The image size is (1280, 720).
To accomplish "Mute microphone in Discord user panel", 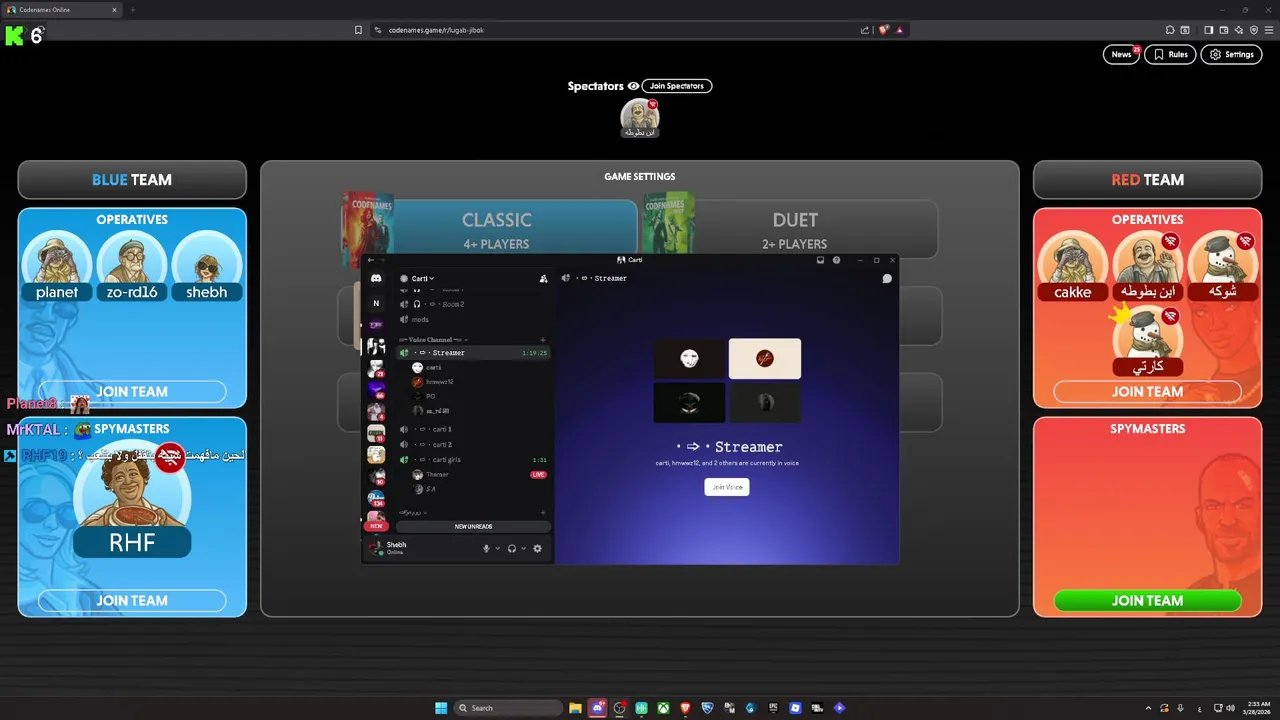I will 487,548.
